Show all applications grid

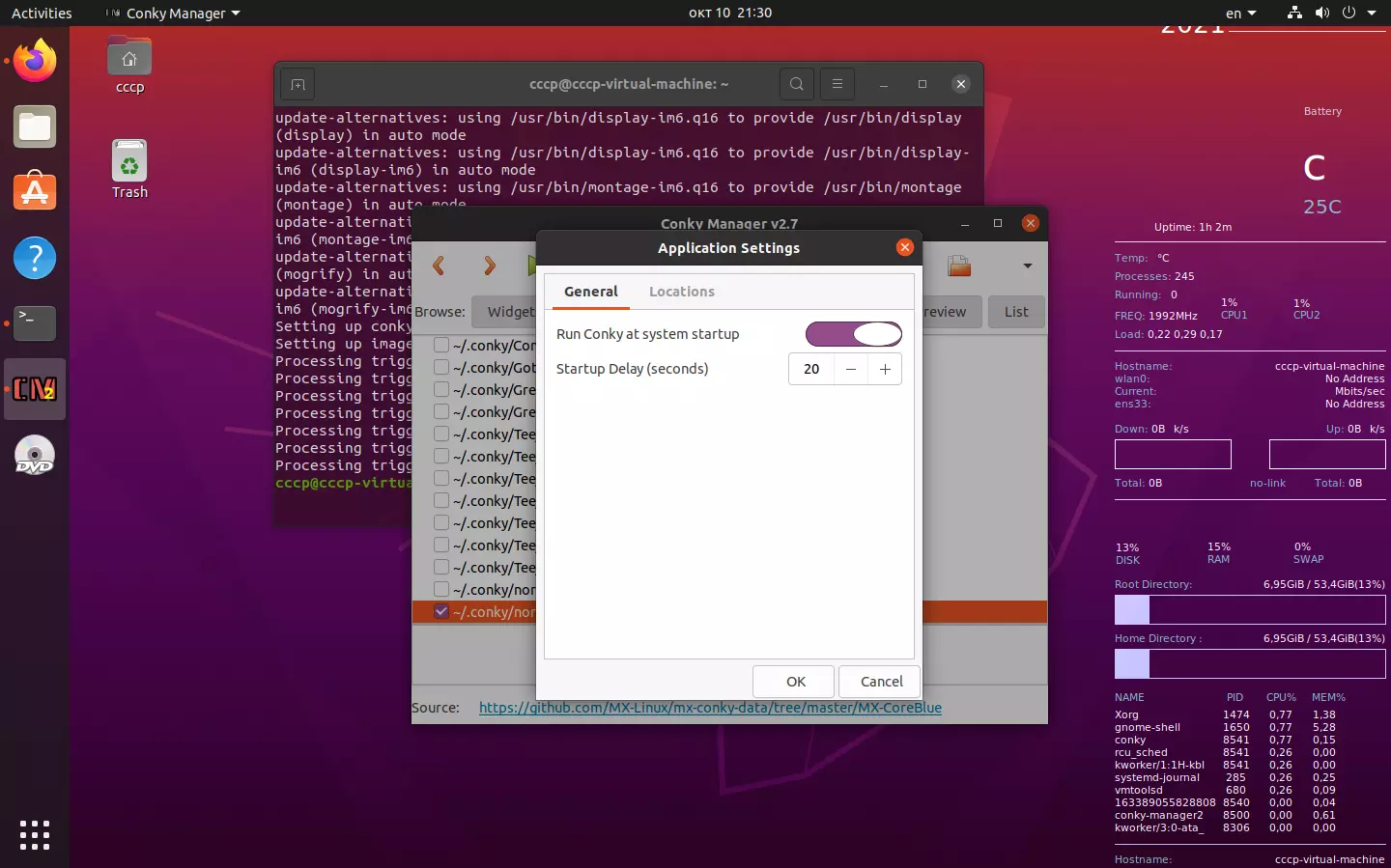pos(35,834)
